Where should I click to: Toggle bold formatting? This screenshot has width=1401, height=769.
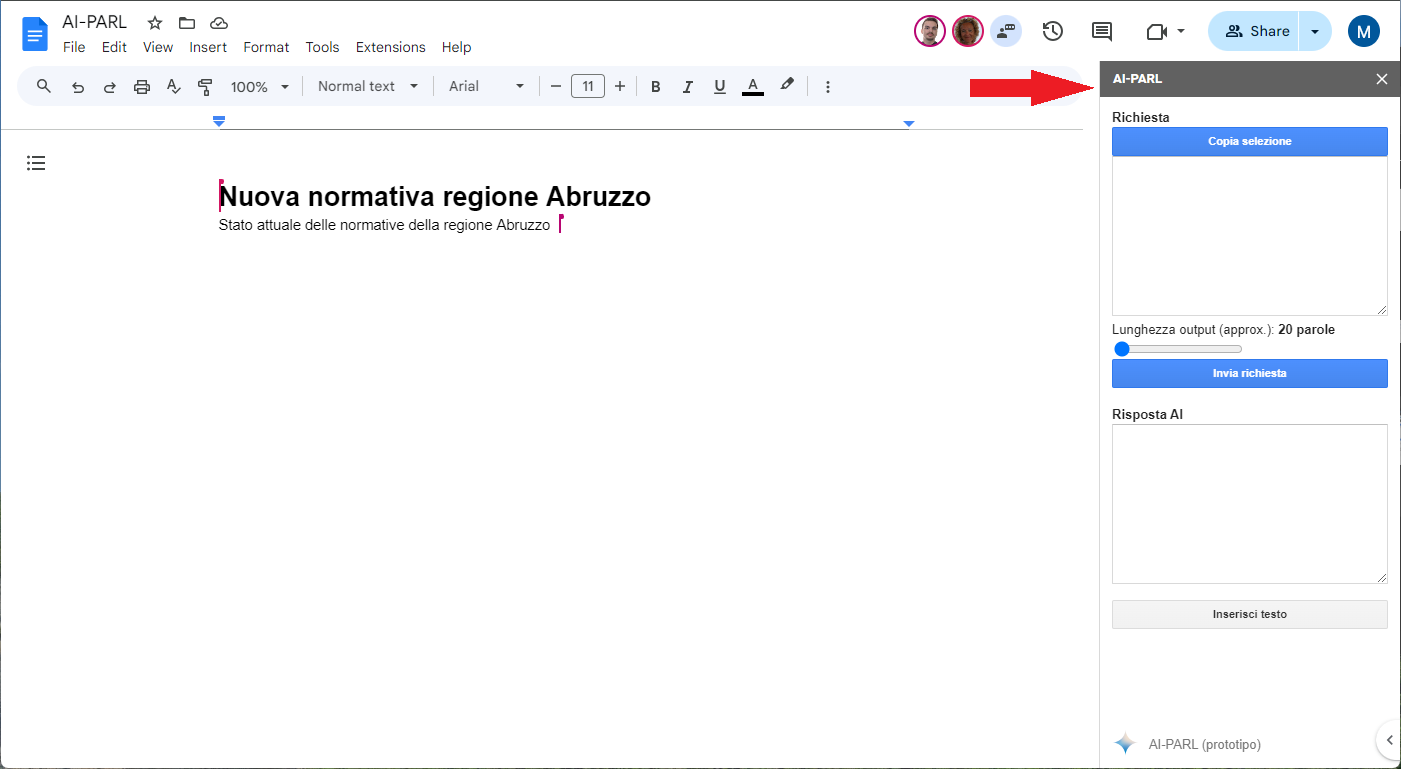tap(656, 87)
